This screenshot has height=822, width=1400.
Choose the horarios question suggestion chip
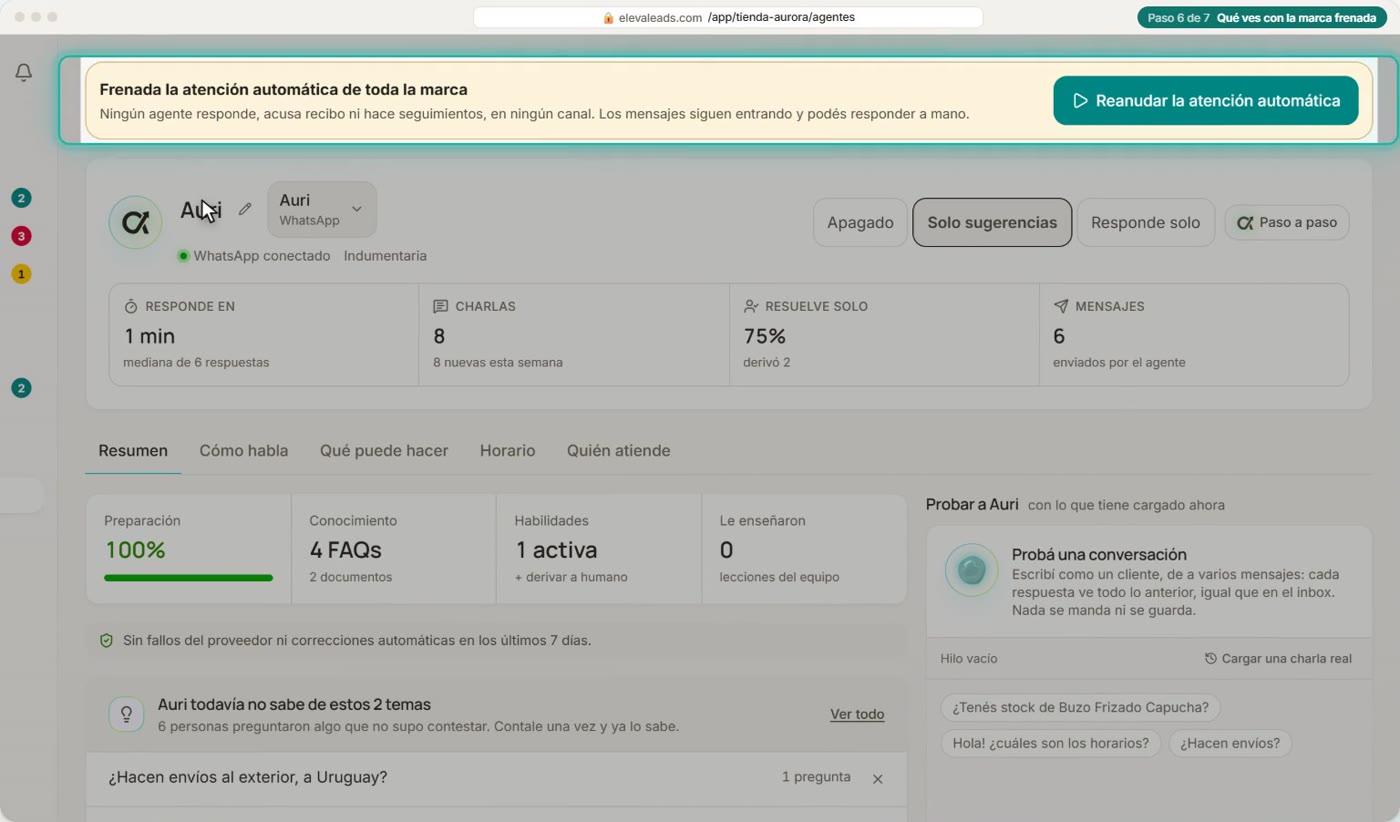click(x=1051, y=743)
